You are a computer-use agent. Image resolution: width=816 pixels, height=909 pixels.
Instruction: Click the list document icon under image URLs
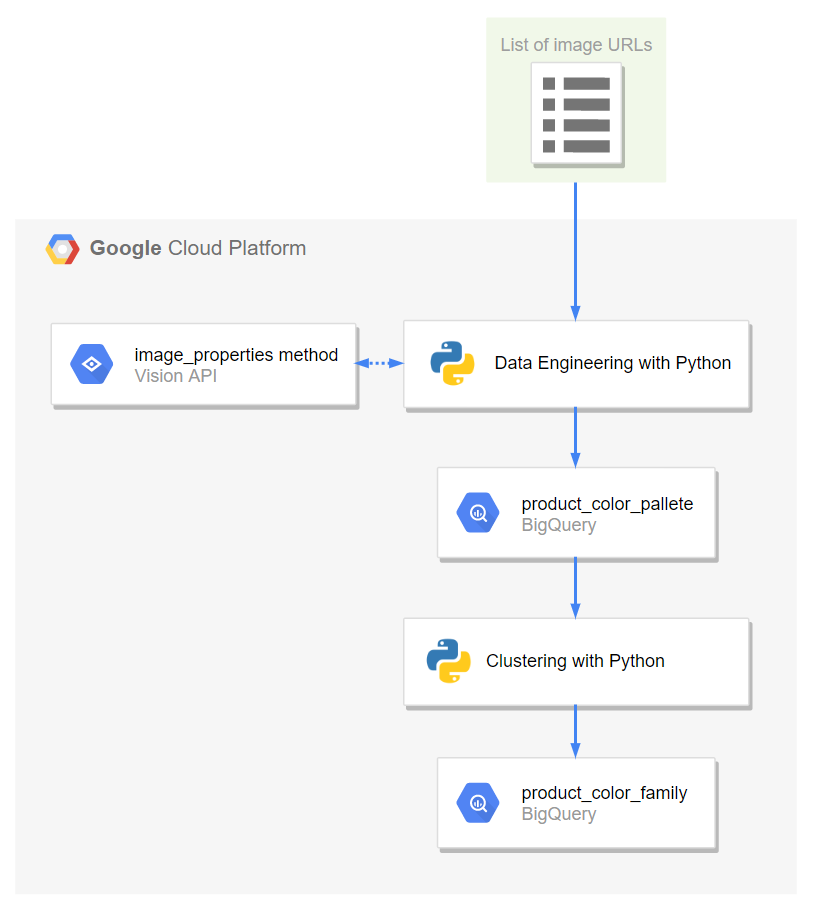(577, 115)
